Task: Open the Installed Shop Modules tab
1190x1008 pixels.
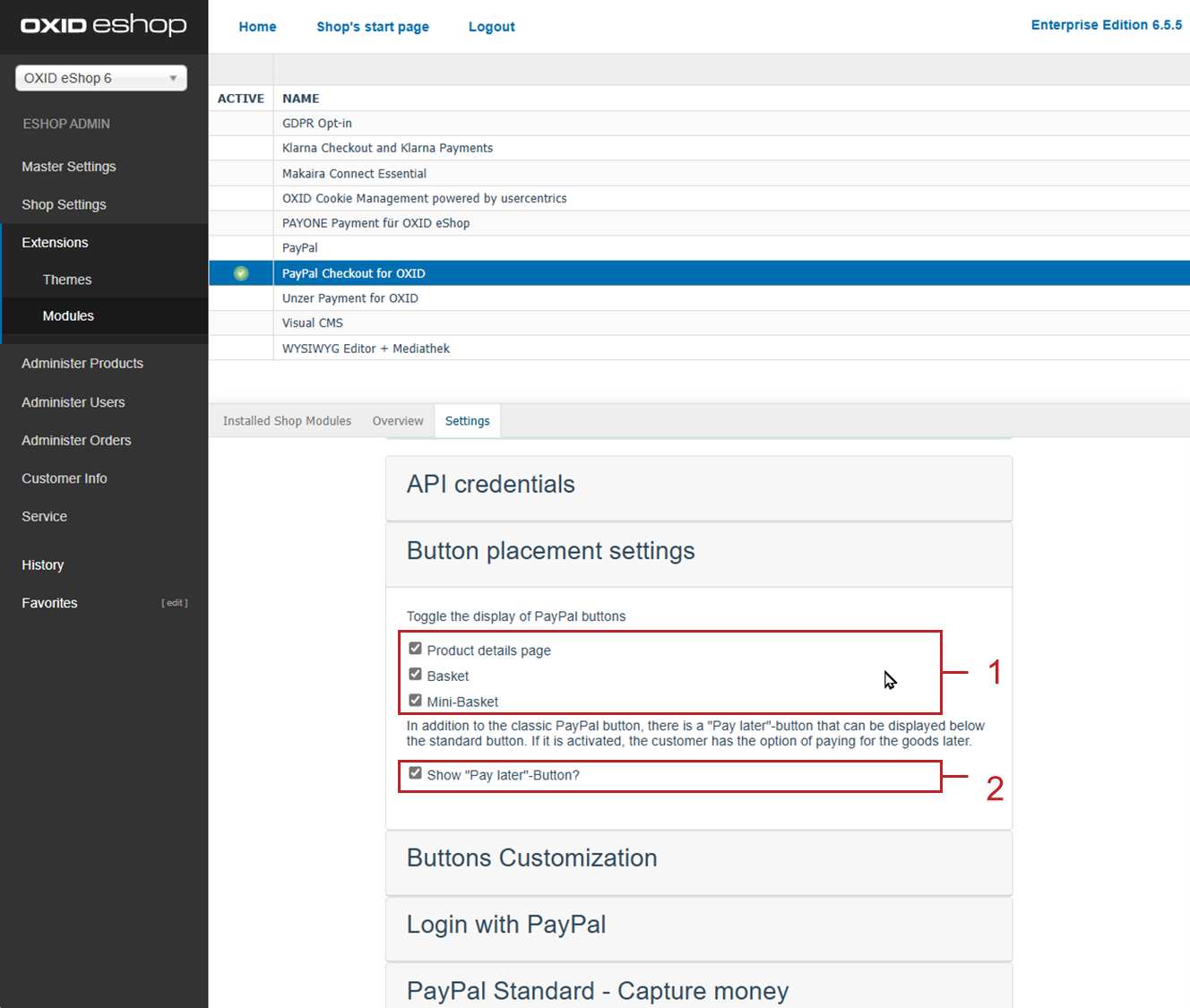Action: click(x=287, y=421)
